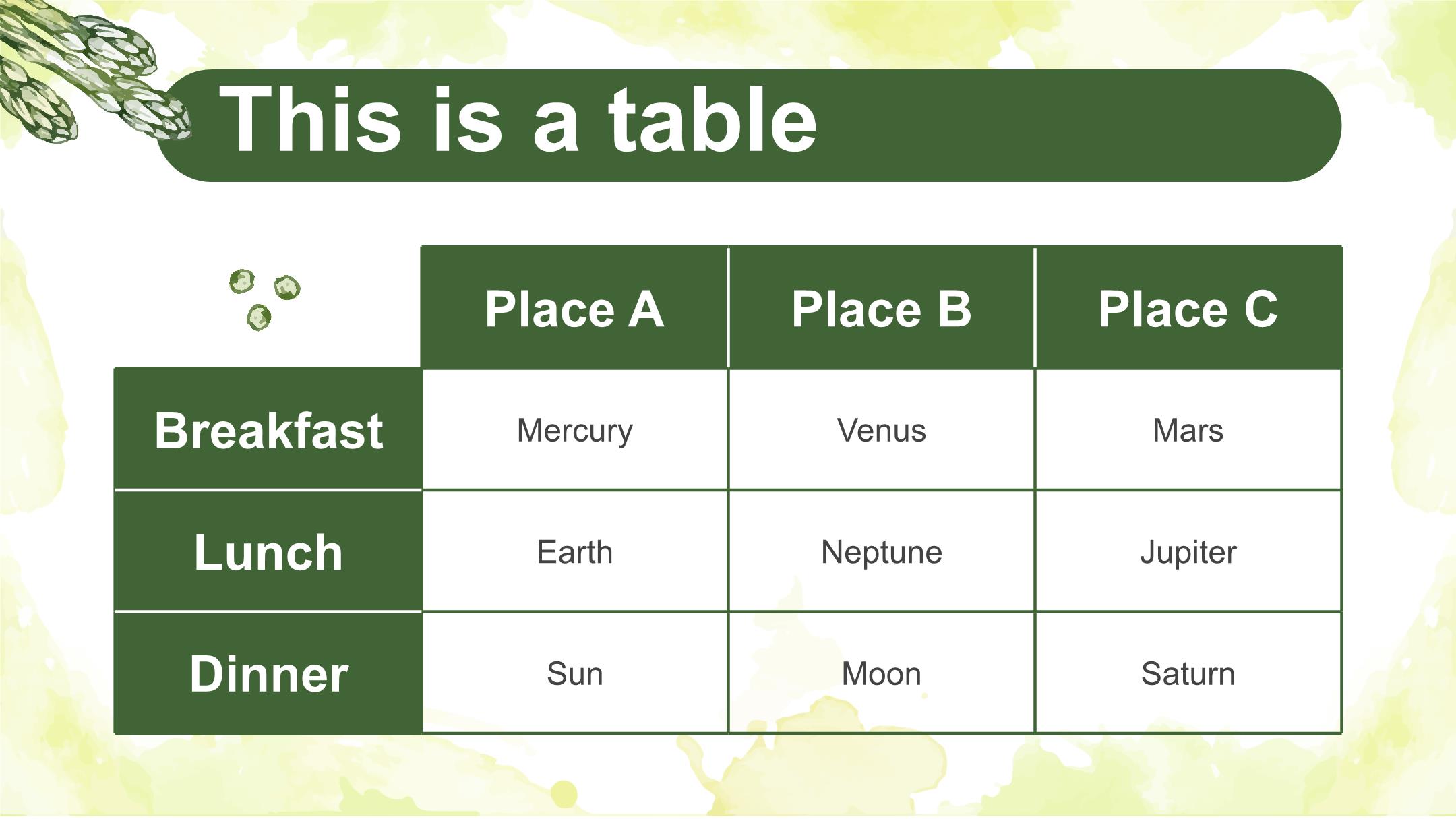Image resolution: width=1456 pixels, height=819 pixels.
Task: Click the empty top-left table corner area
Action: 268,308
